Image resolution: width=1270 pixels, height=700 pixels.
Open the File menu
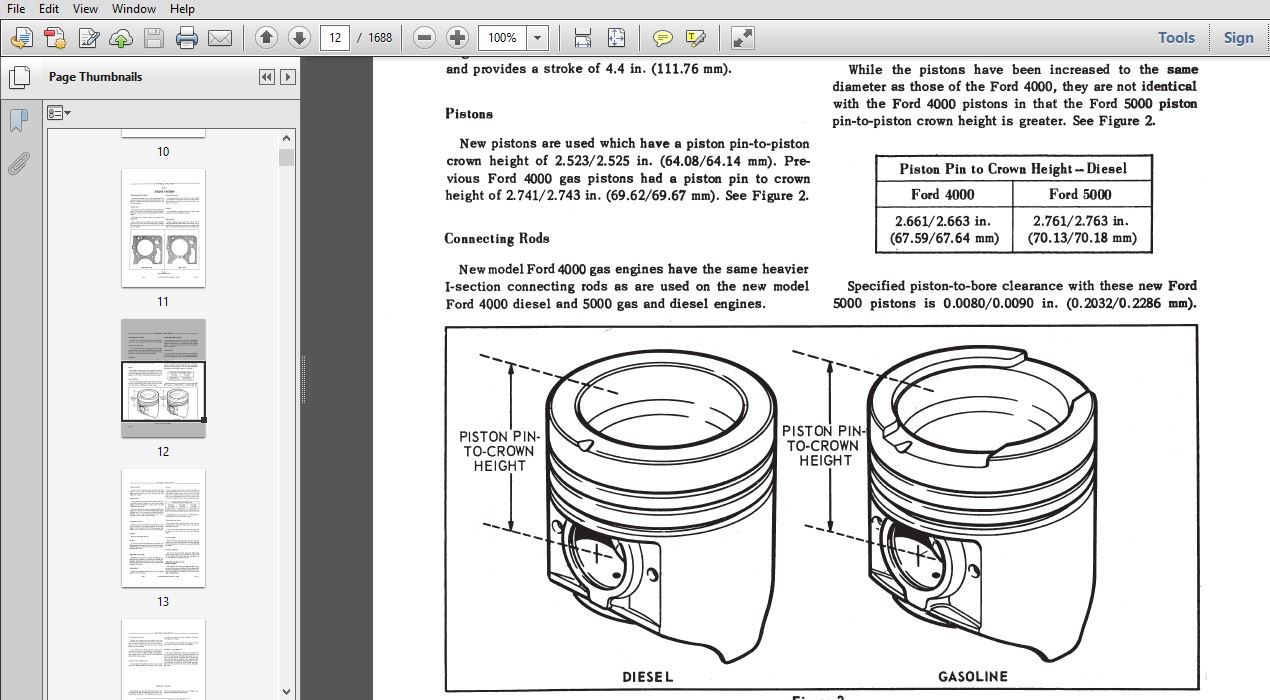click(16, 9)
